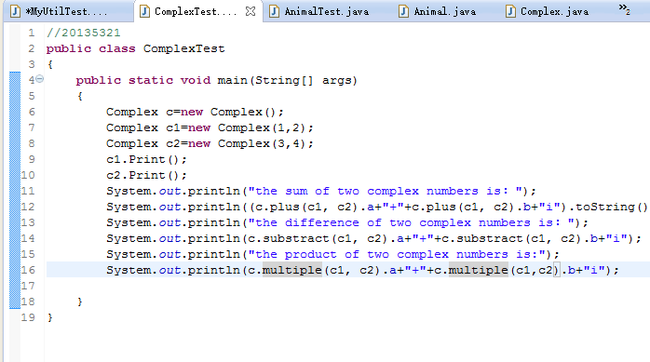Click the first highlighted 'multiple' on line 16

click(x=292, y=270)
